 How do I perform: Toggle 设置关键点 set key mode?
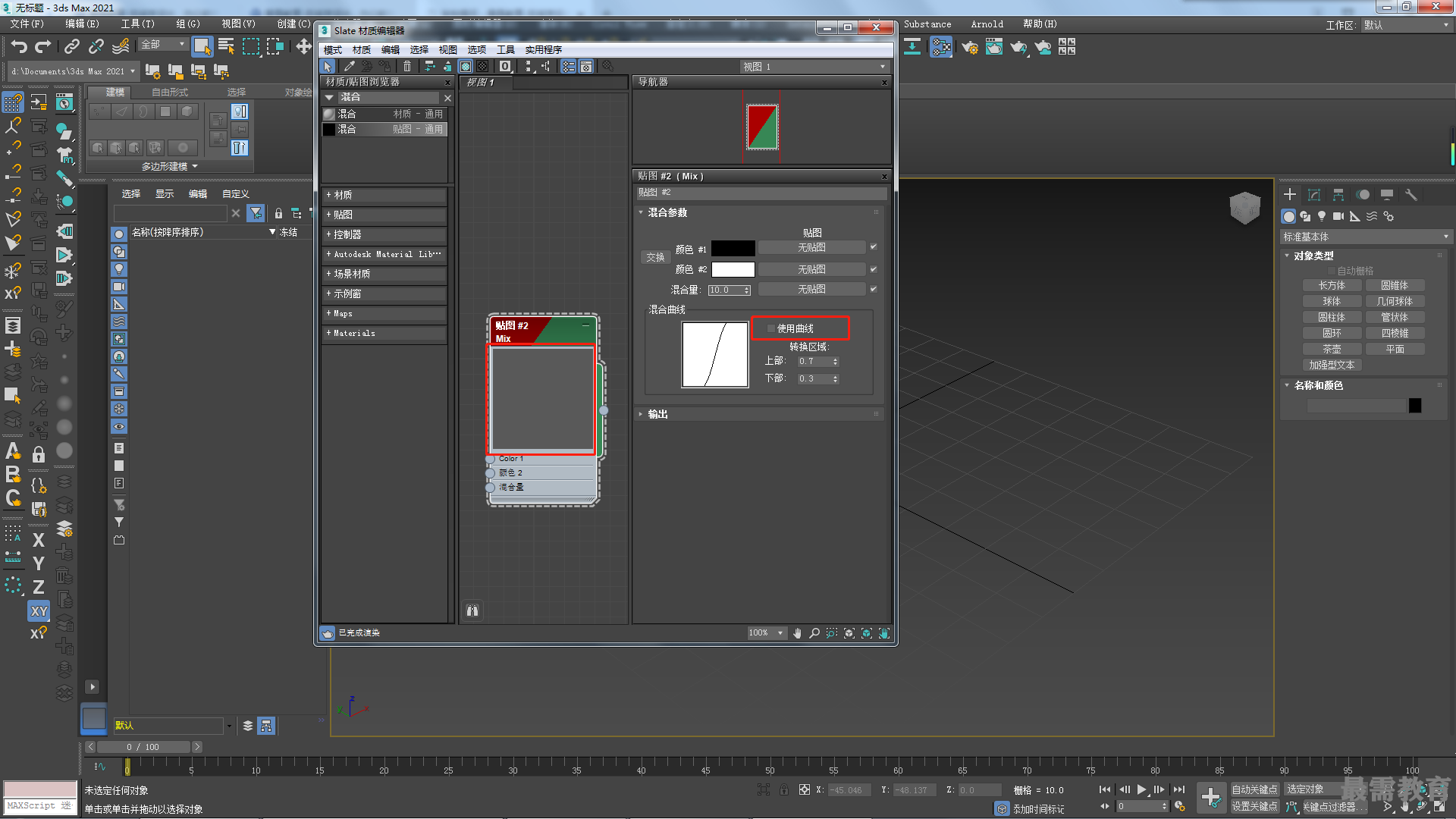pyautogui.click(x=1254, y=806)
